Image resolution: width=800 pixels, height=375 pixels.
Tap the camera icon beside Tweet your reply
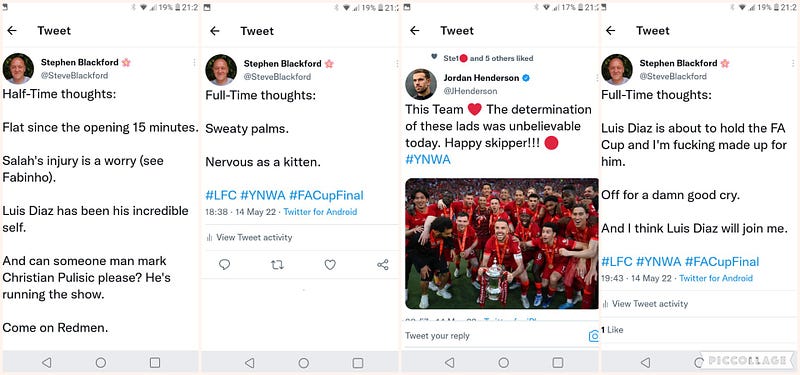[x=593, y=336]
